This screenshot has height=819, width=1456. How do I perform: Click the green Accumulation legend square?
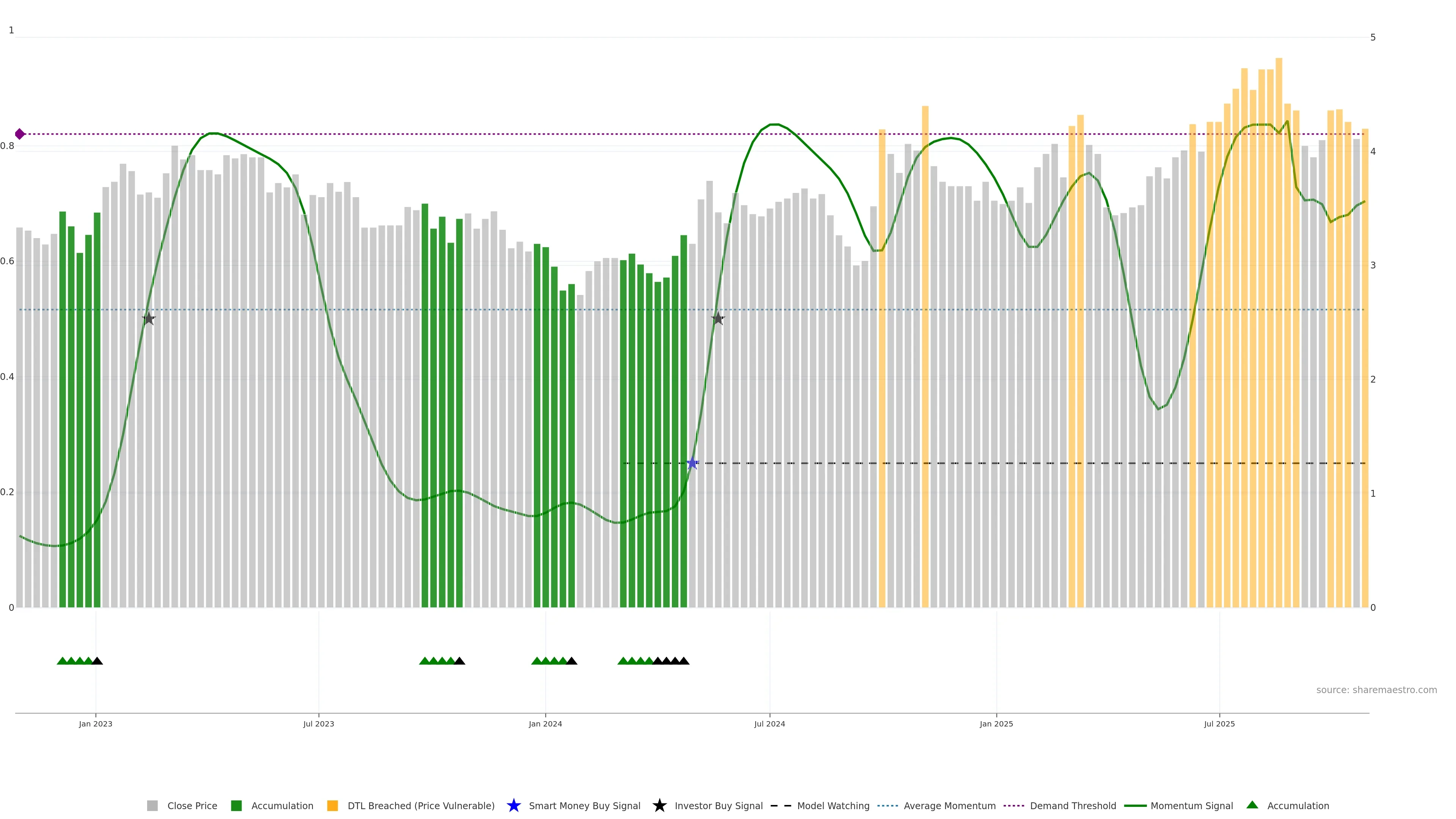click(x=236, y=805)
